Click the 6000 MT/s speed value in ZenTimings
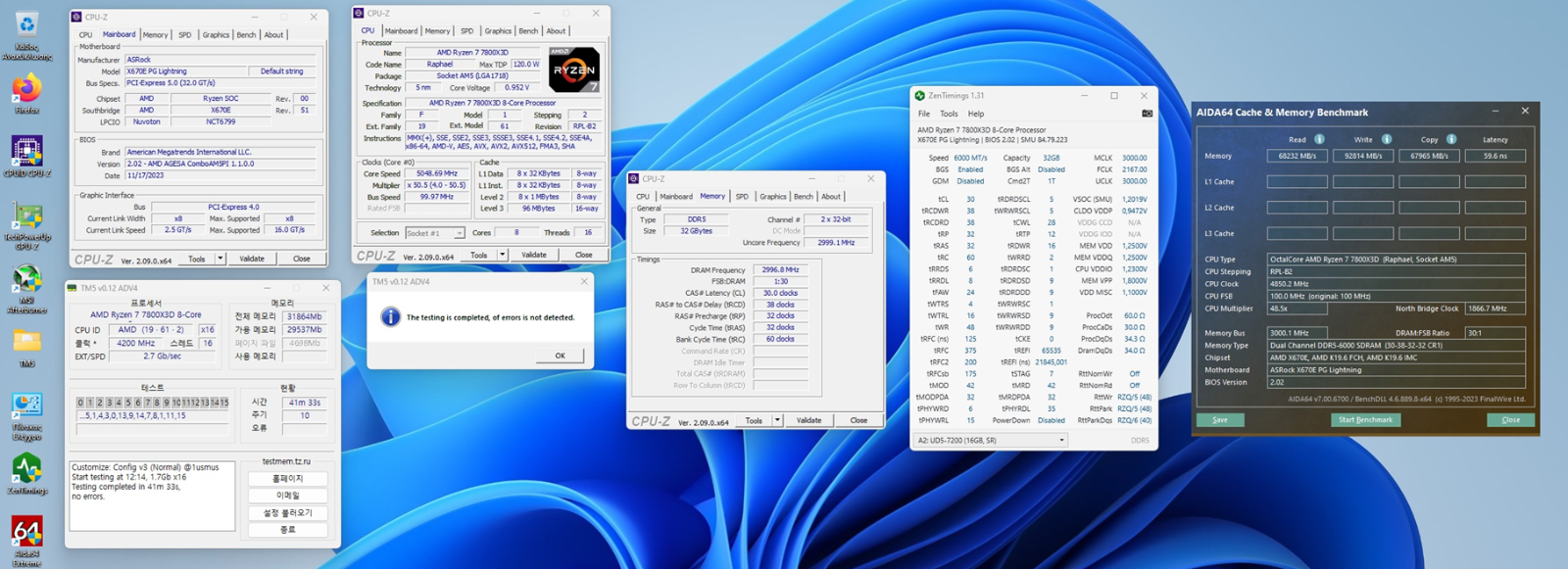This screenshot has height=569, width=1568. point(970,158)
